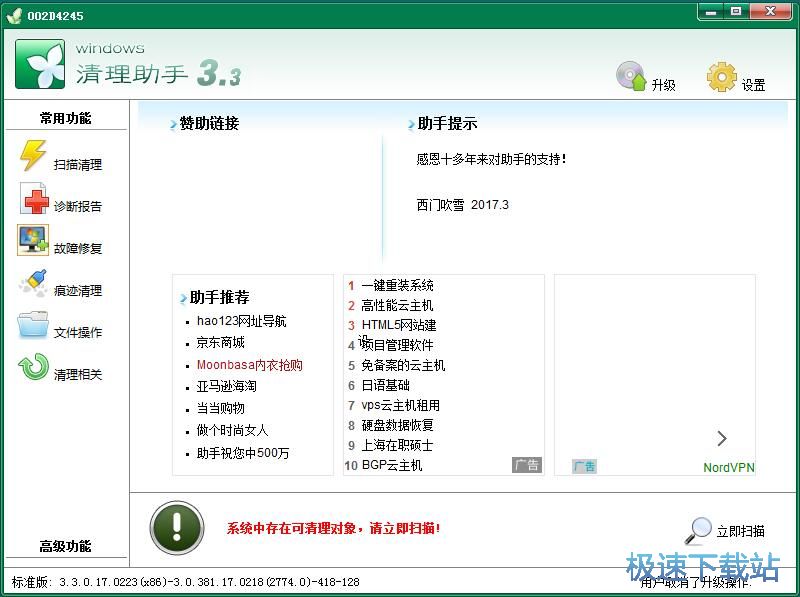Image resolution: width=800 pixels, height=597 pixels.
Task: Click the gray 广告 badge in the numbered list
Action: coord(527,465)
